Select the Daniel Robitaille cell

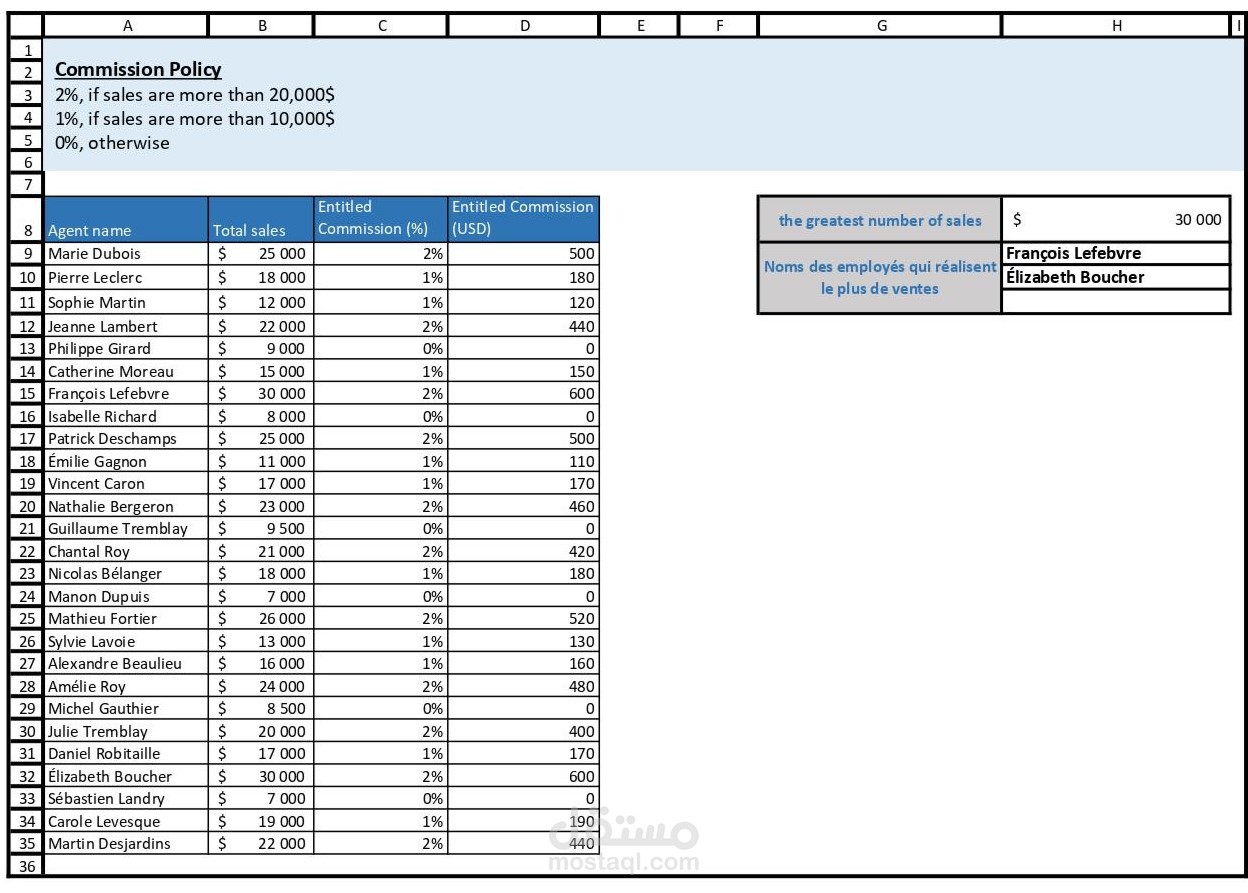[x=127, y=753]
